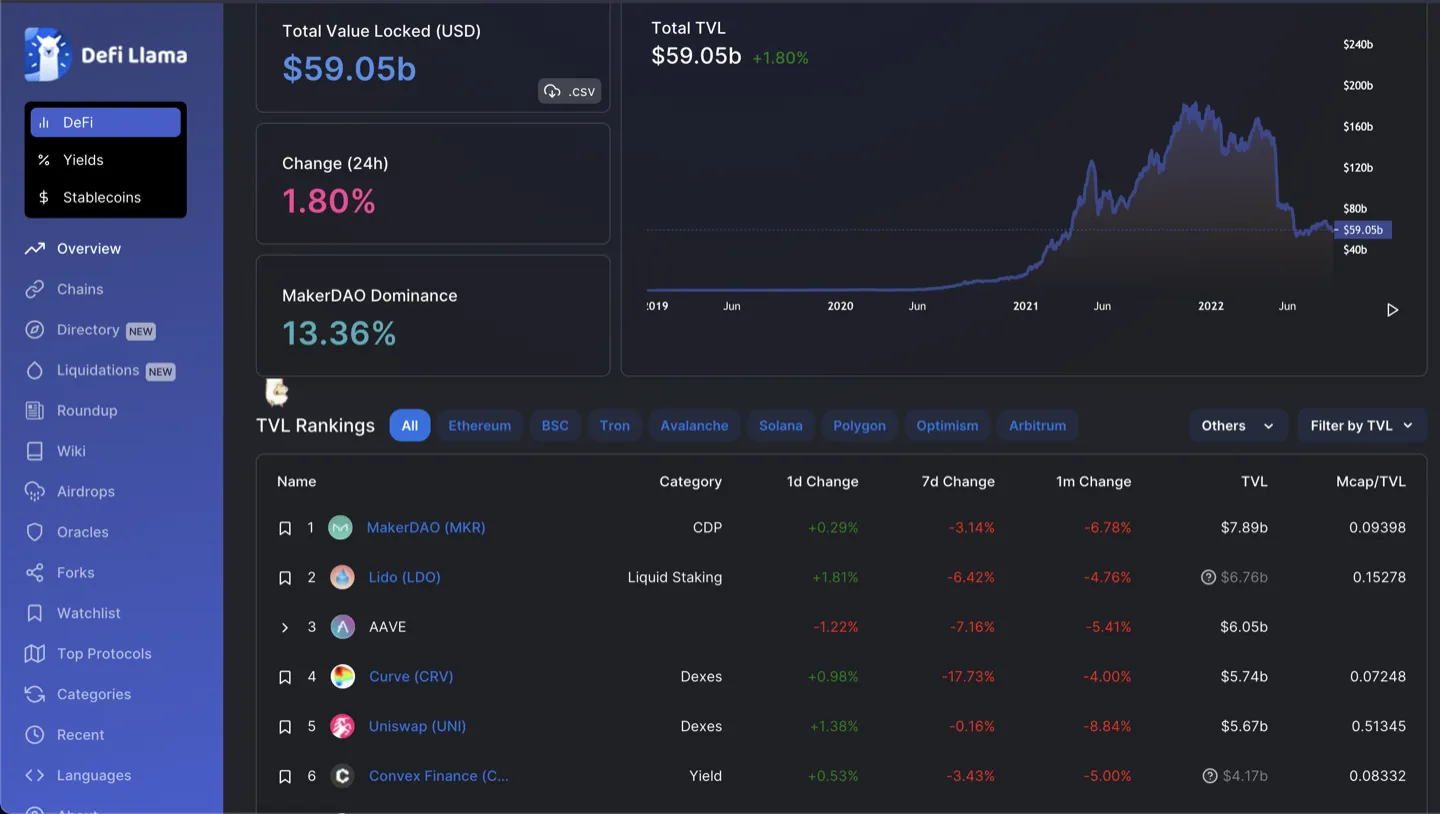This screenshot has height=814, width=1440.
Task: Click the clock icon beside Recent
Action: click(35, 735)
